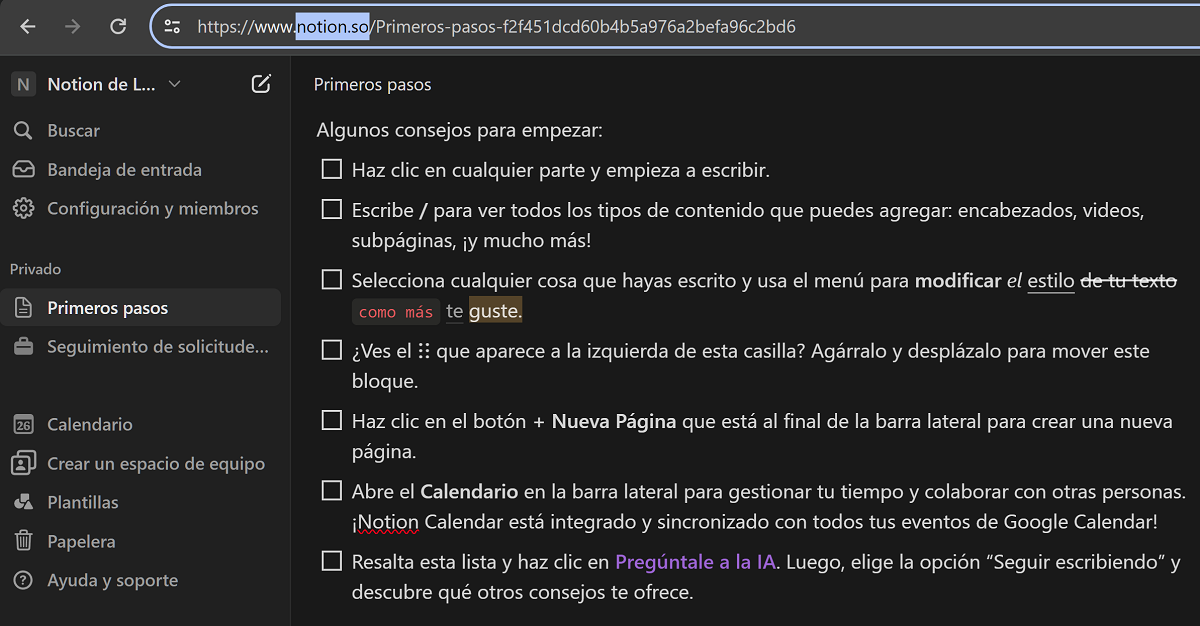1200x626 pixels.
Task: Click the Primeros pasos page icon
Action: pos(23,308)
